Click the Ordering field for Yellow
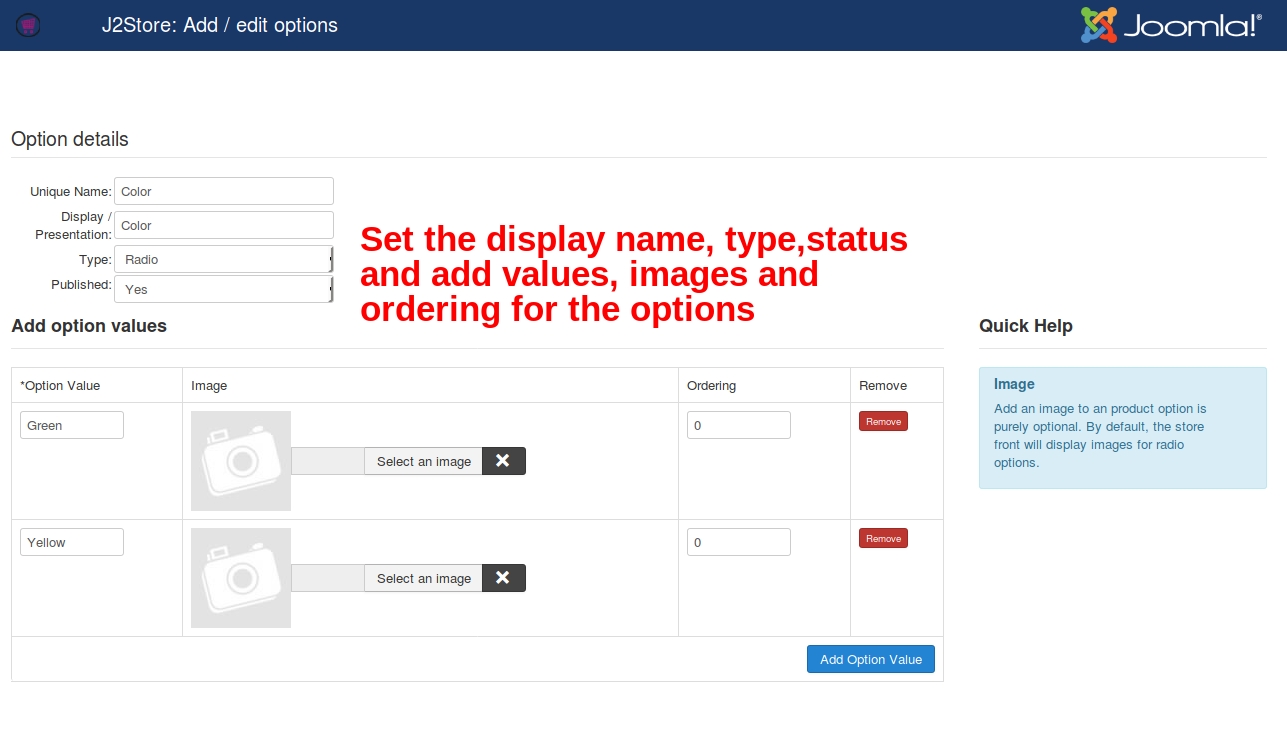 click(739, 542)
